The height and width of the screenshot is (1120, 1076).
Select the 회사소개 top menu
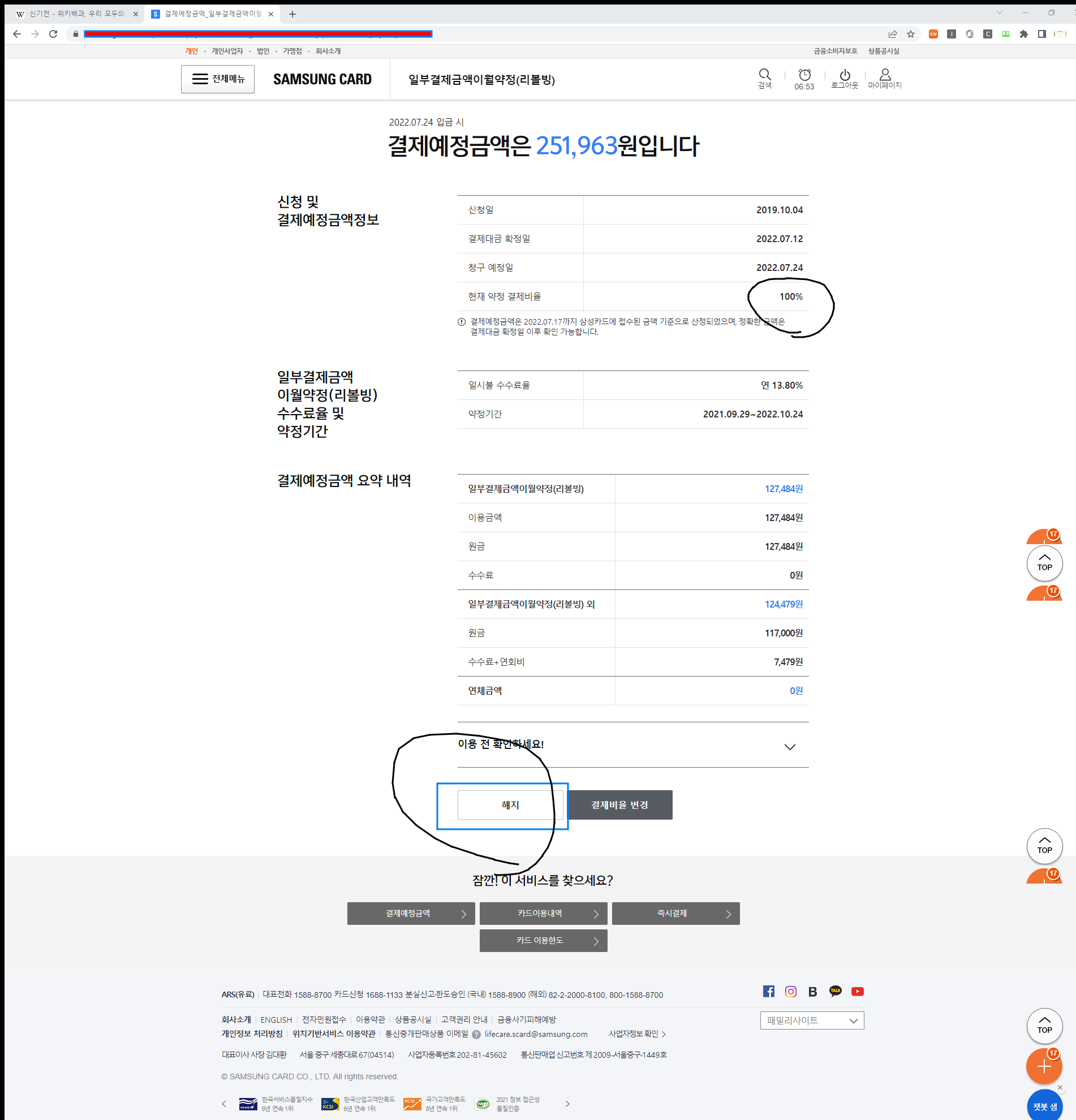click(x=328, y=51)
